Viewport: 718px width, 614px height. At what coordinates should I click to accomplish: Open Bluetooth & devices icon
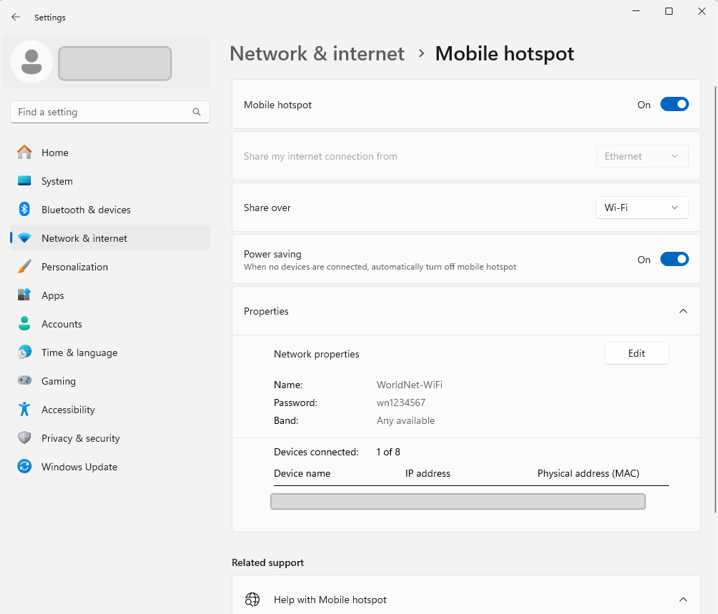(25, 210)
